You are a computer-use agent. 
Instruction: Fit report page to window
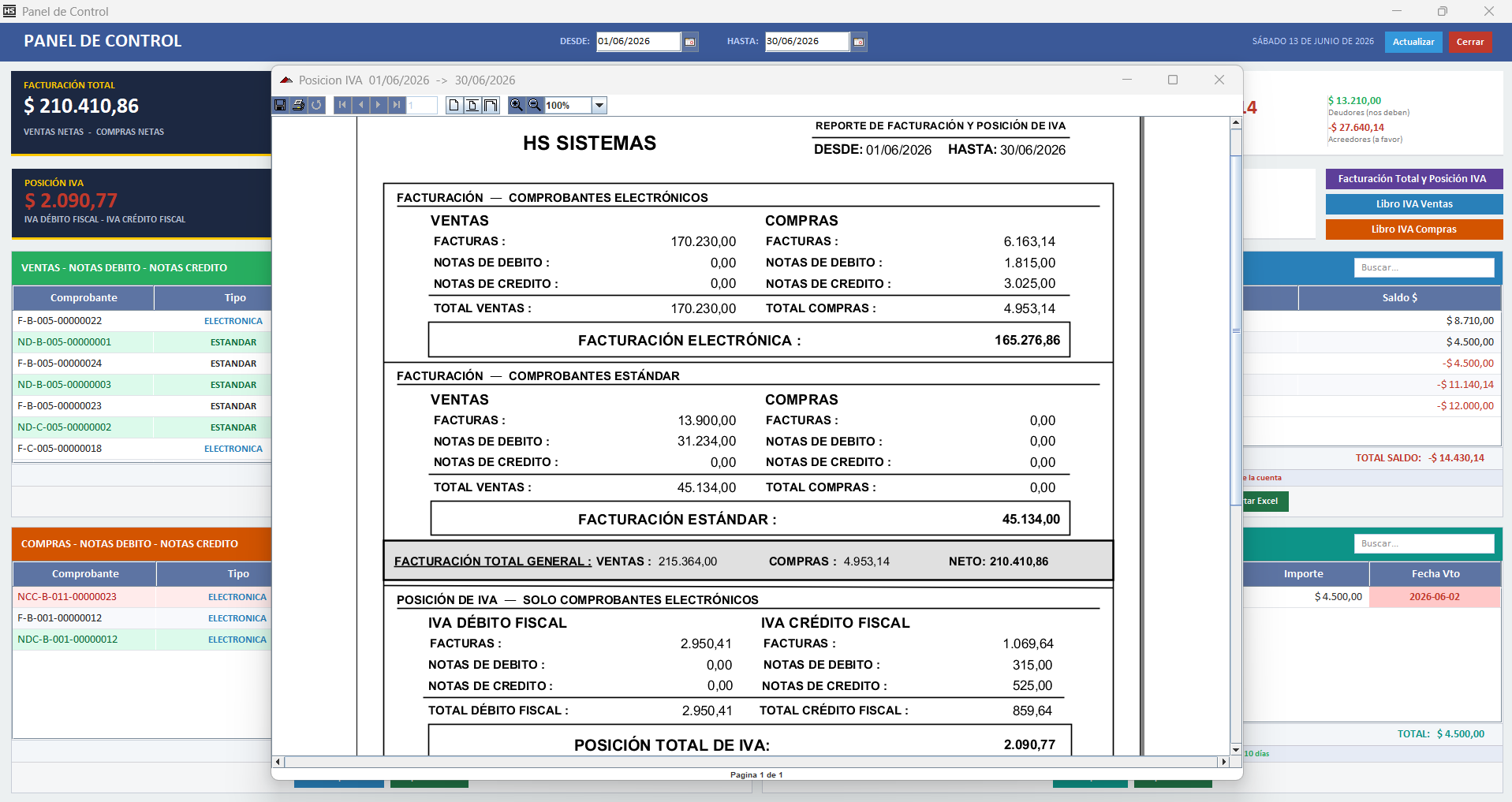click(472, 105)
